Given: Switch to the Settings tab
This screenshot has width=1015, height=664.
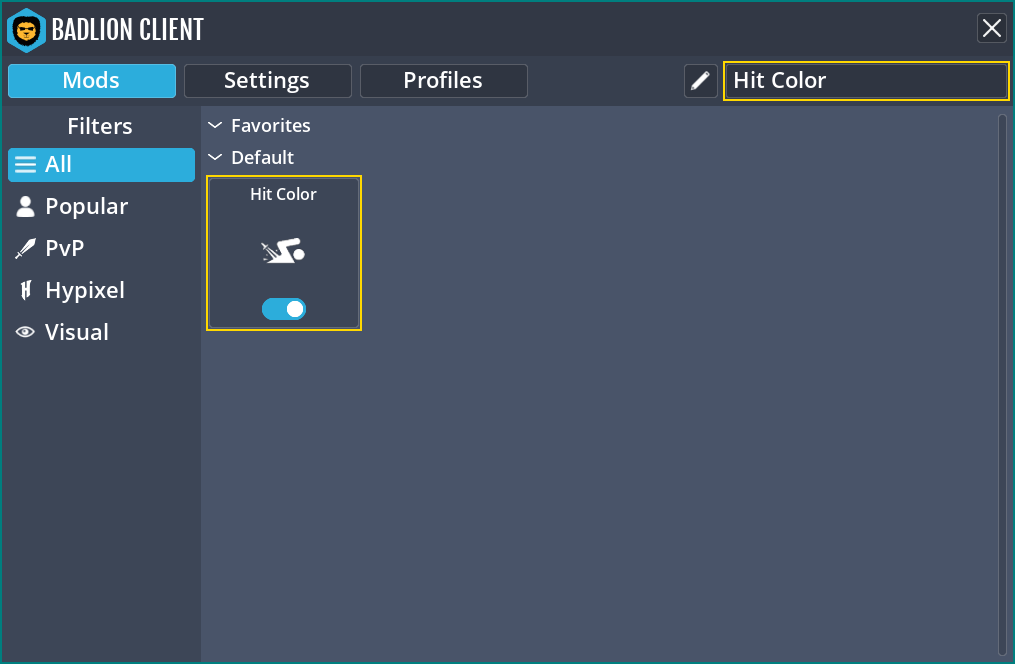Looking at the screenshot, I should pos(267,81).
